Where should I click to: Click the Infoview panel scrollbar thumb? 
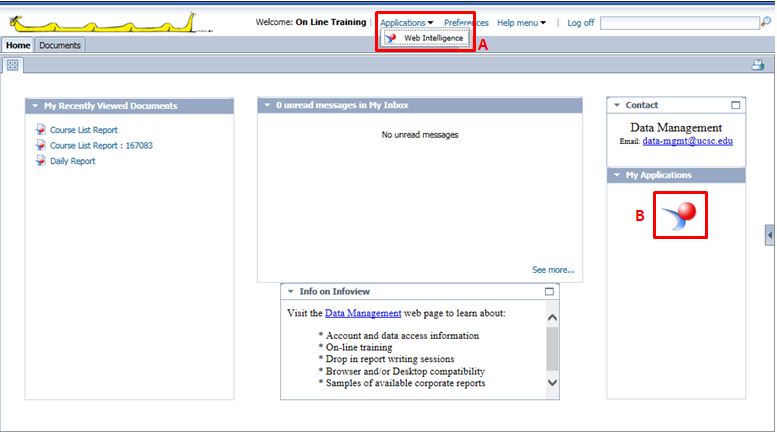(x=552, y=348)
